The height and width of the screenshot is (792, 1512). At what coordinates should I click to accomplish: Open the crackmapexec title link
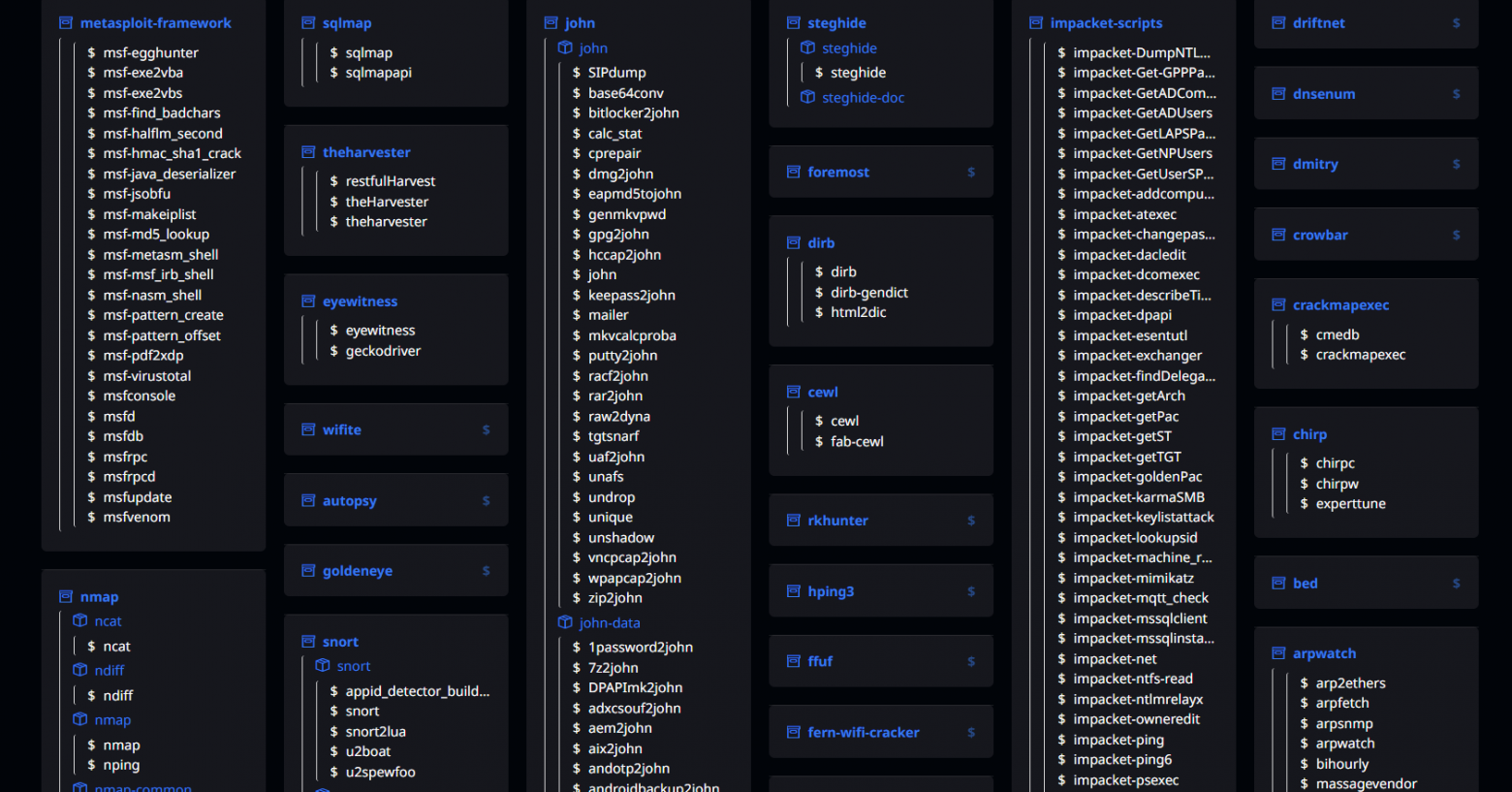point(1340,305)
